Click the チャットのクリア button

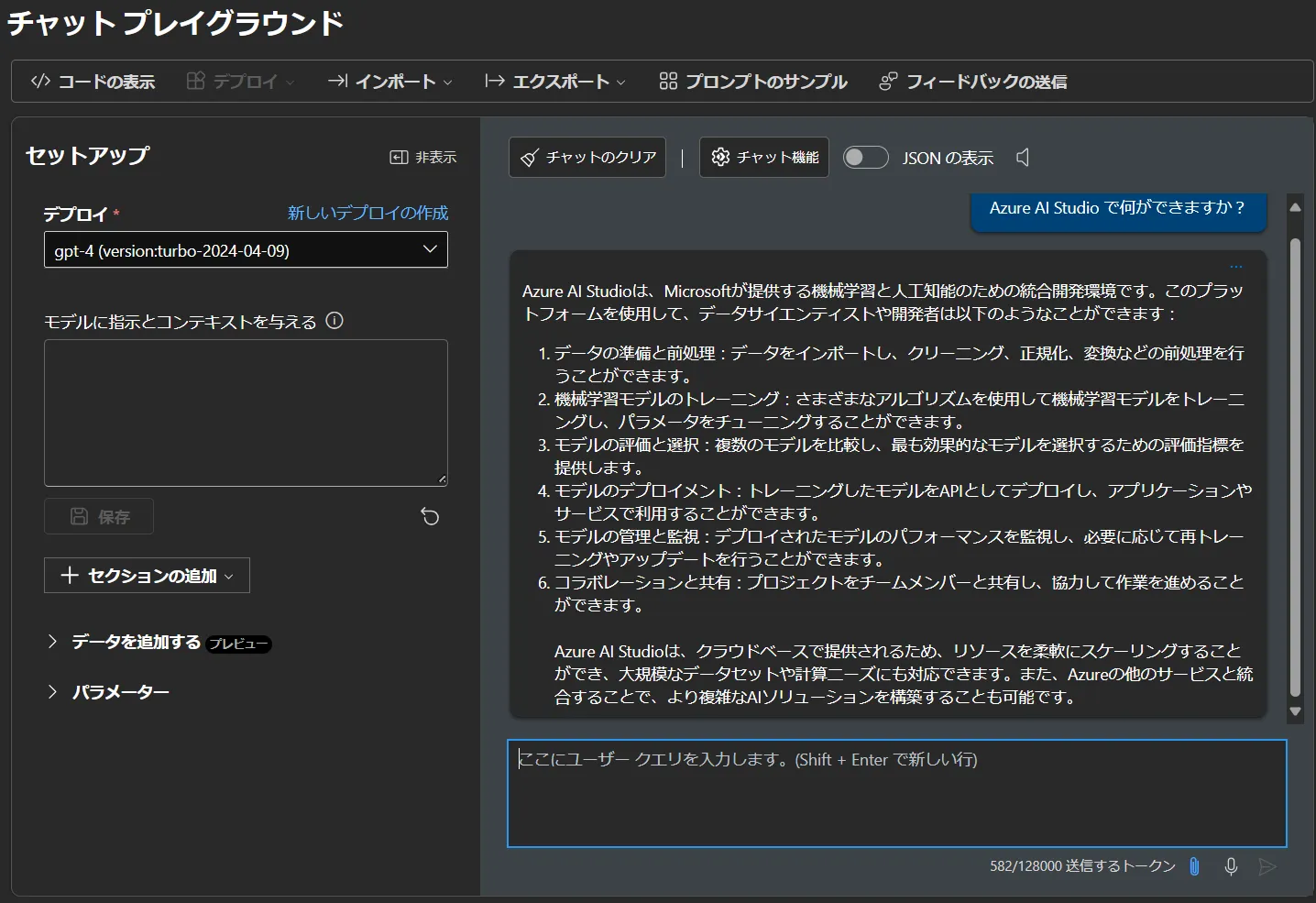[x=587, y=158]
